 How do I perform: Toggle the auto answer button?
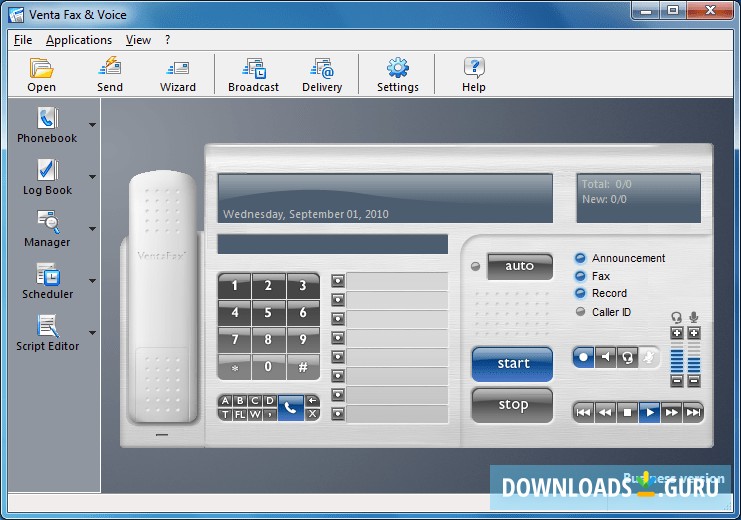[520, 266]
